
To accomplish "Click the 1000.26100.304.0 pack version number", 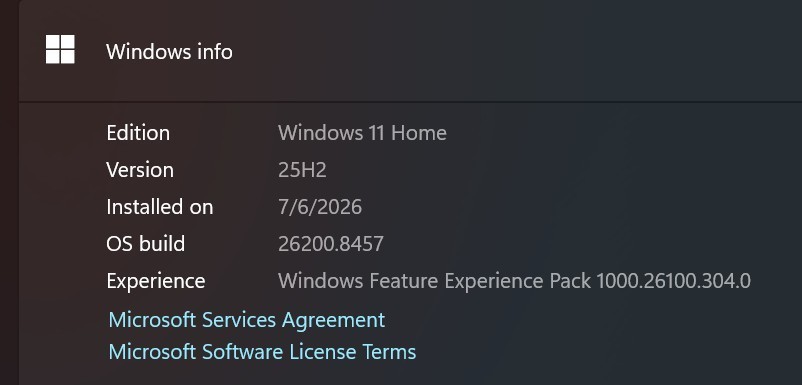I will point(674,281).
